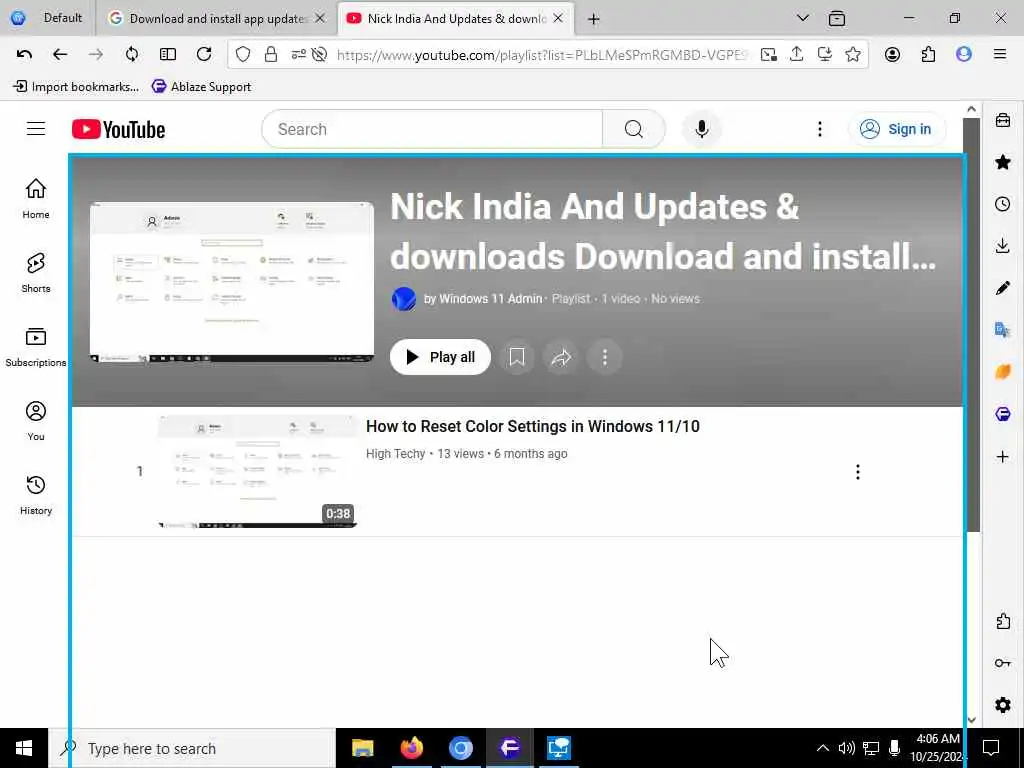Click the autoplay blocked icon in address bar
The image size is (1024, 768).
pos(319,55)
